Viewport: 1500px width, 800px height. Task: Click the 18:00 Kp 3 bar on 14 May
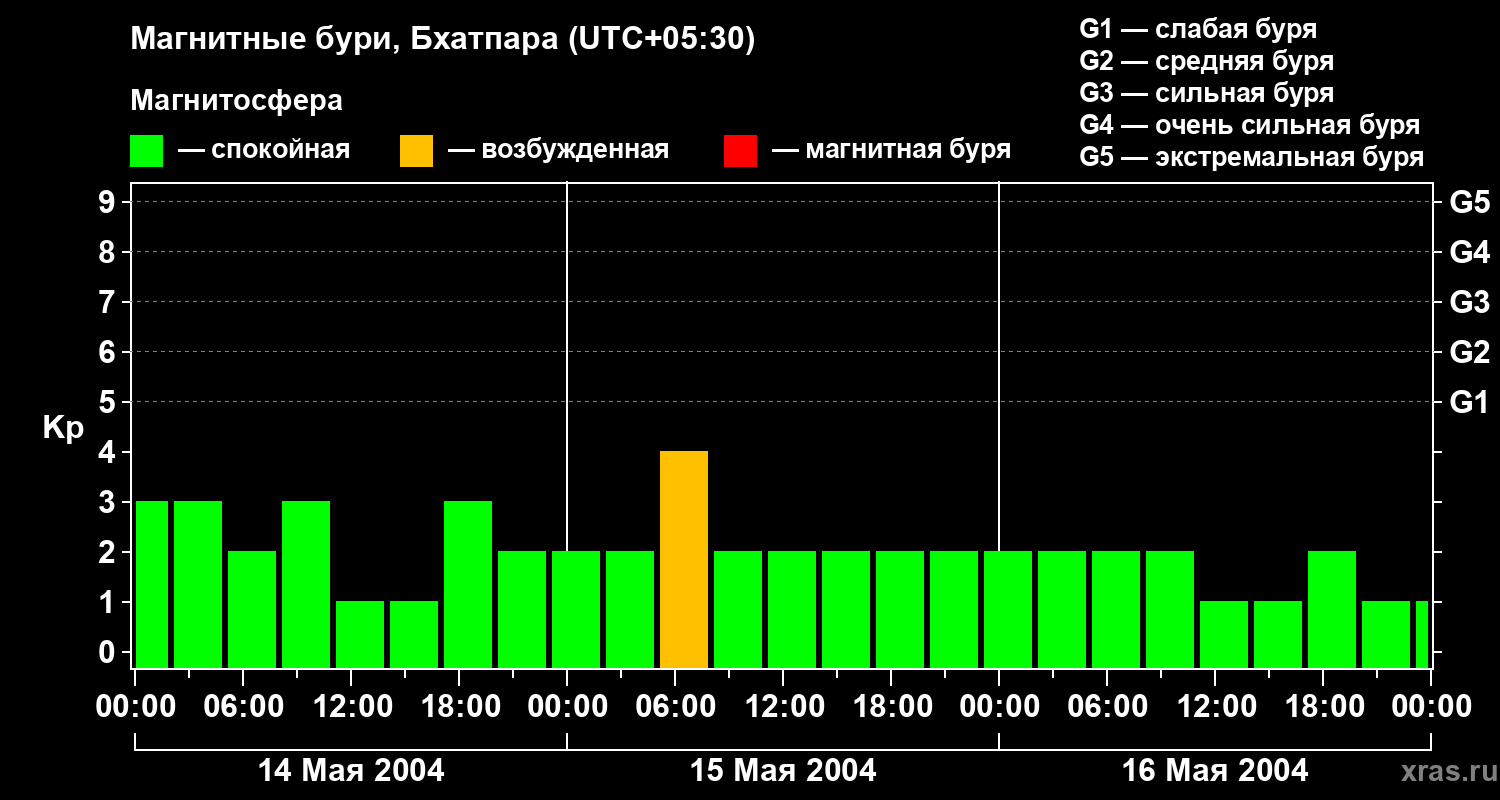click(468, 584)
